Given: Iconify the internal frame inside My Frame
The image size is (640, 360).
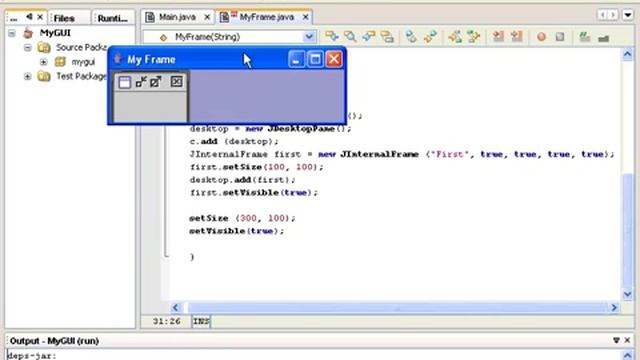Looking at the screenshot, I should click(141, 82).
